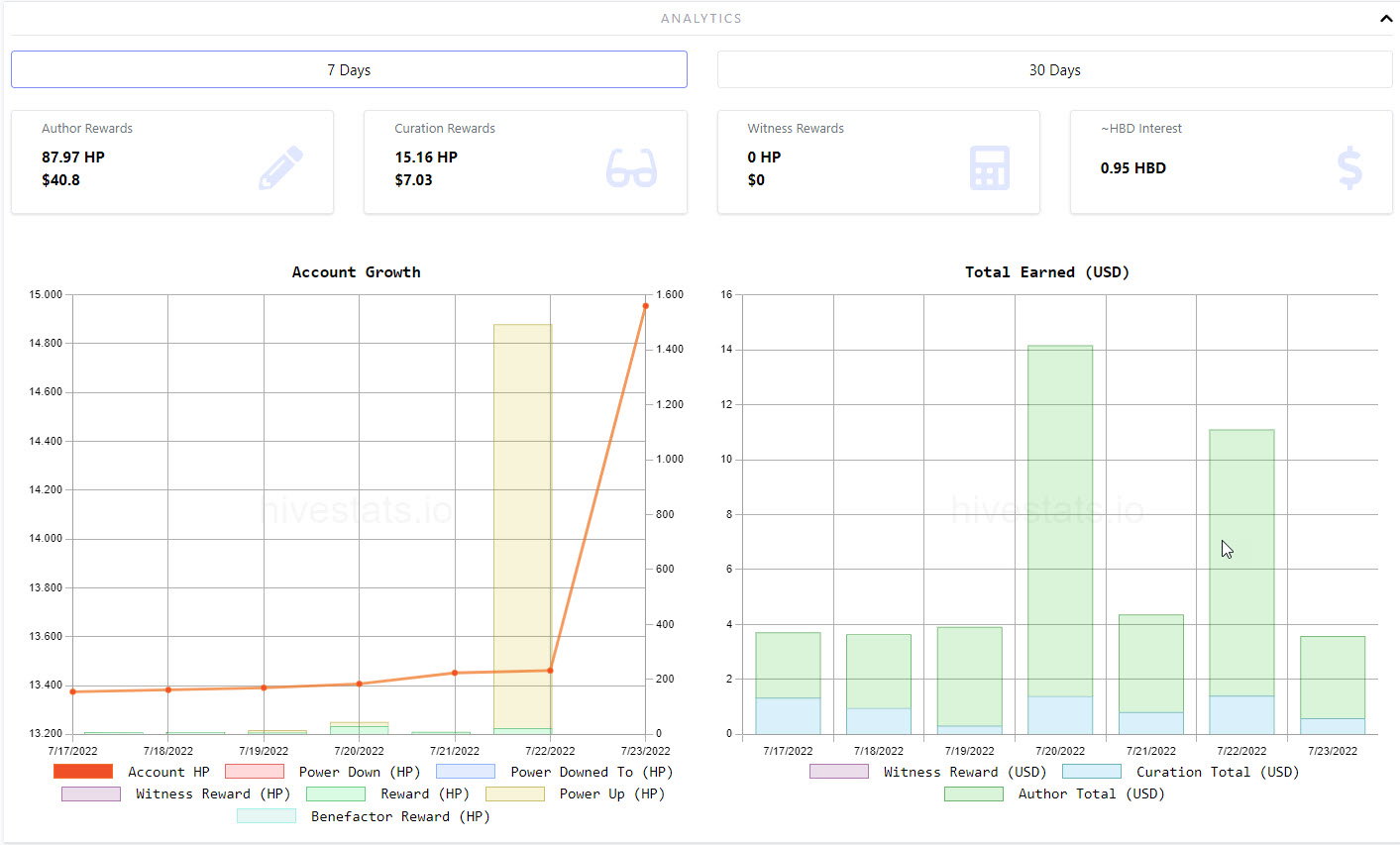Toggle Benefactor Reward (HP) legend entry

(267, 816)
